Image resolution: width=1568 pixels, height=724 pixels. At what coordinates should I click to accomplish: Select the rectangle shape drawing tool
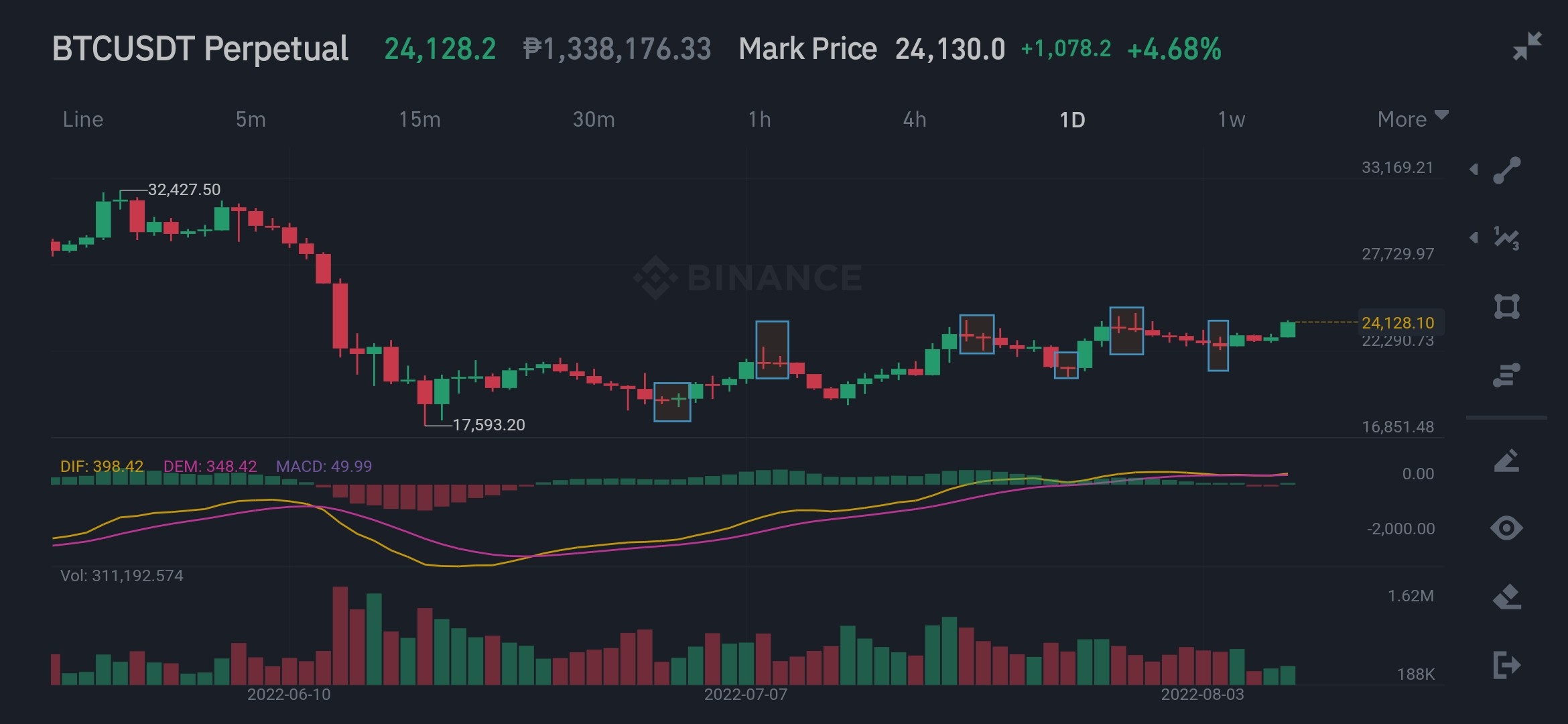click(1507, 306)
